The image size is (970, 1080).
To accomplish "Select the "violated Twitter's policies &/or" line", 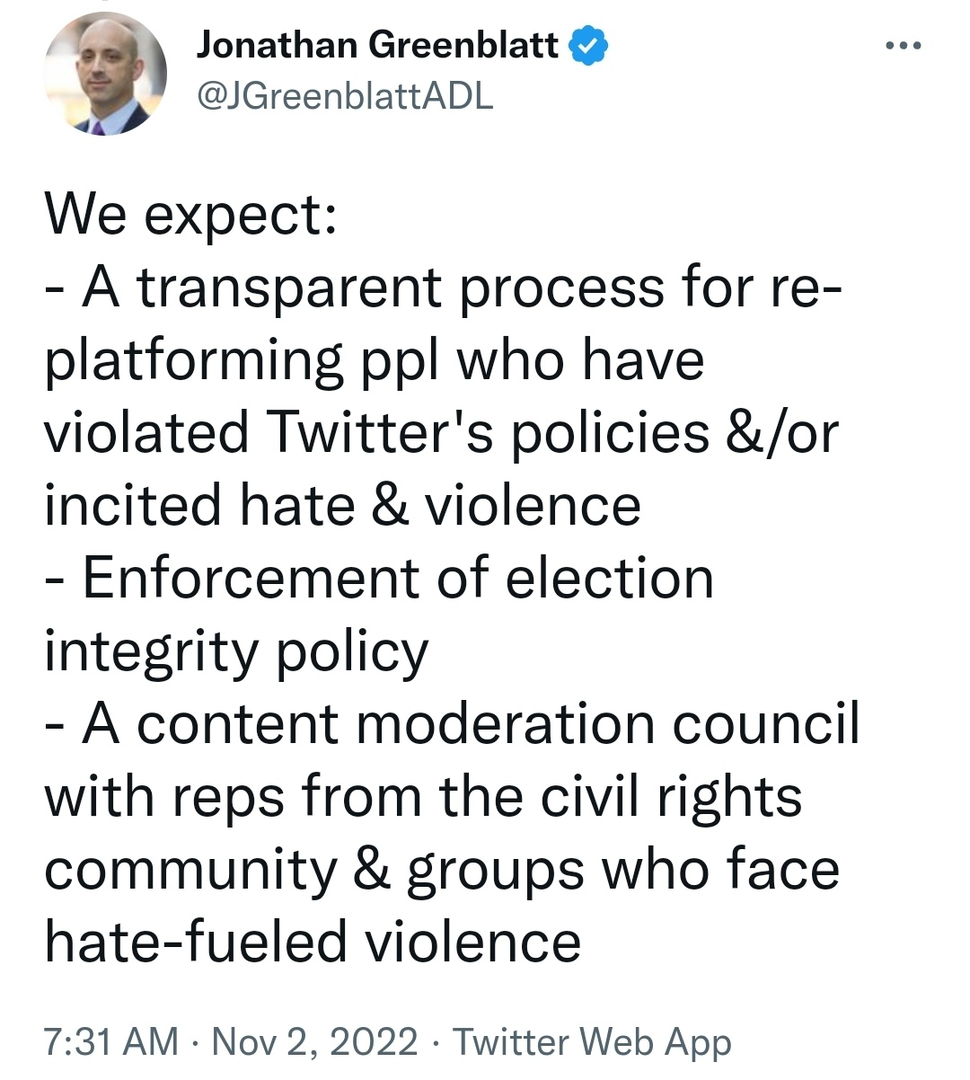I will 441,433.
